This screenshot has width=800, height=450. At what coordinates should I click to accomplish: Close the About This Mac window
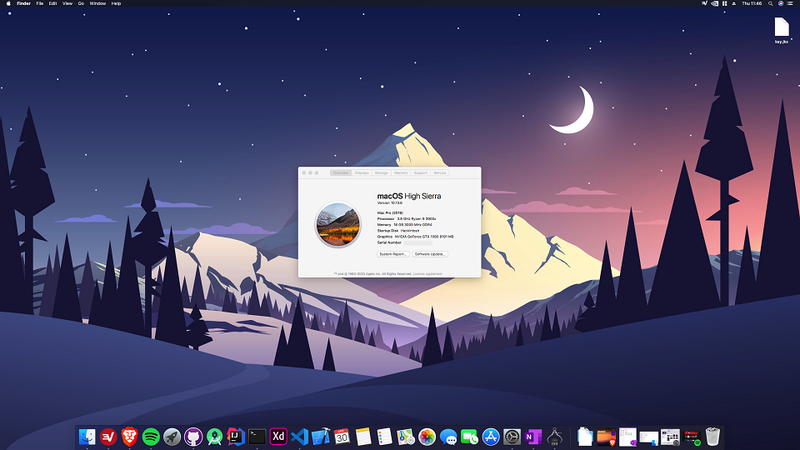[x=304, y=173]
